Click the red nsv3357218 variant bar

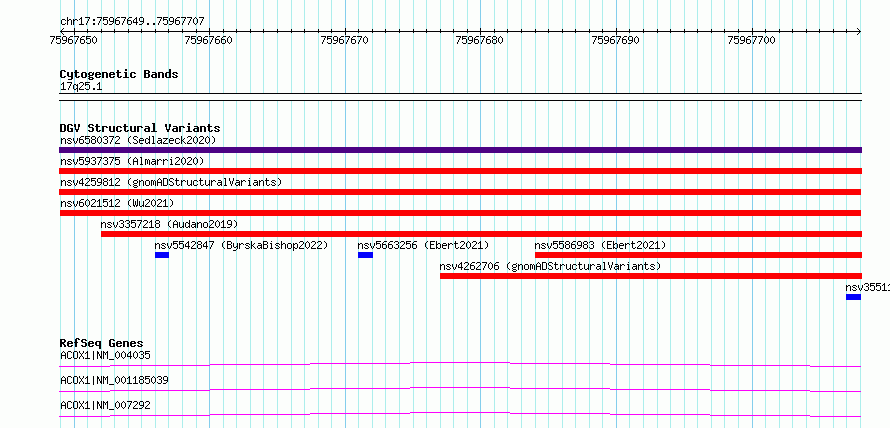(x=481, y=234)
